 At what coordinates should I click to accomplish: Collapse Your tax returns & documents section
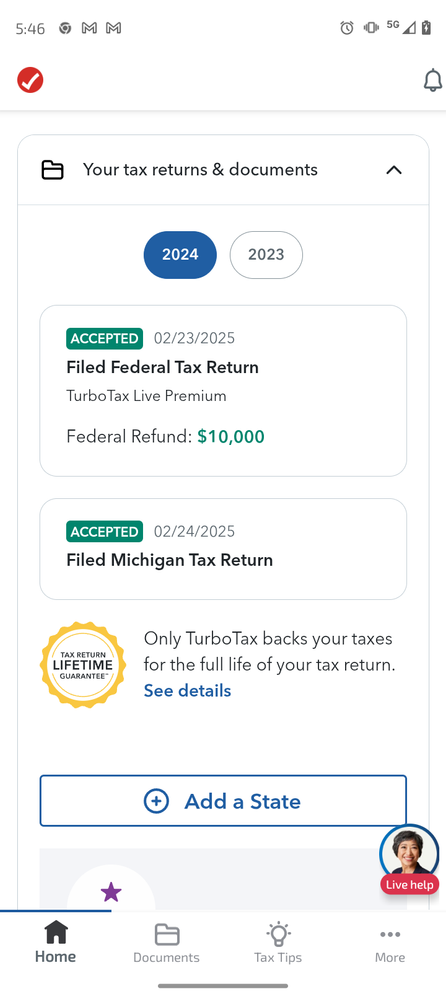click(394, 170)
